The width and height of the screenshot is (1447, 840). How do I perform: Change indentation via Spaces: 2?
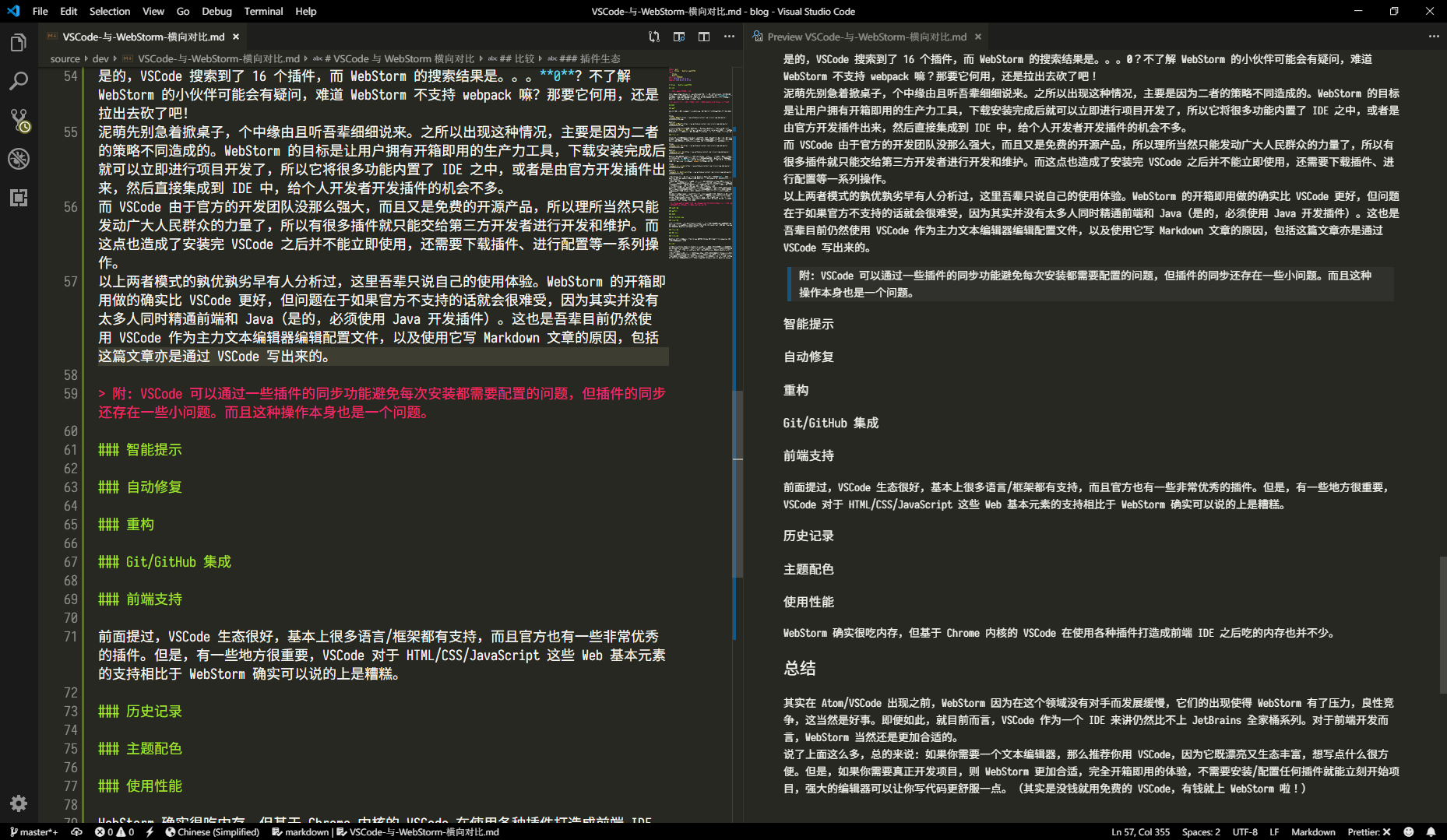(x=1201, y=831)
